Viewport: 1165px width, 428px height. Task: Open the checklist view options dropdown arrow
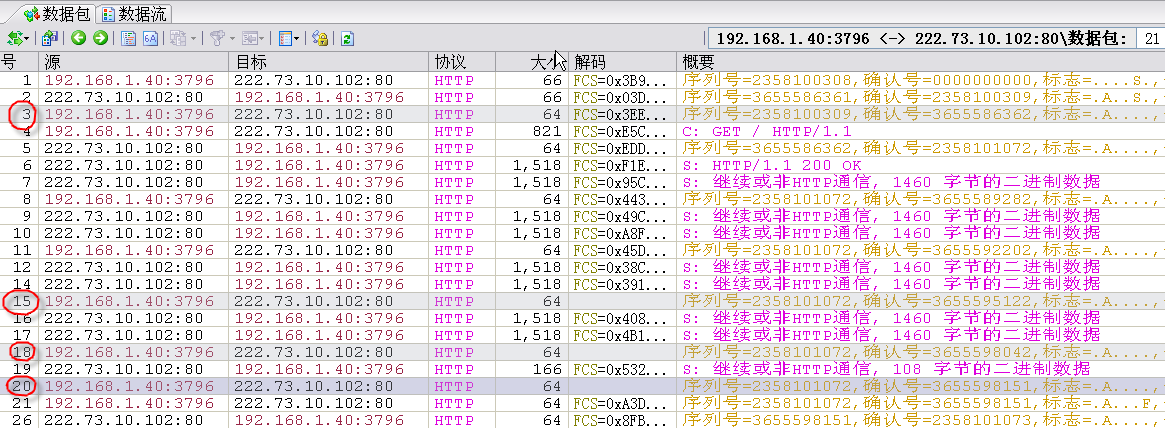297,38
